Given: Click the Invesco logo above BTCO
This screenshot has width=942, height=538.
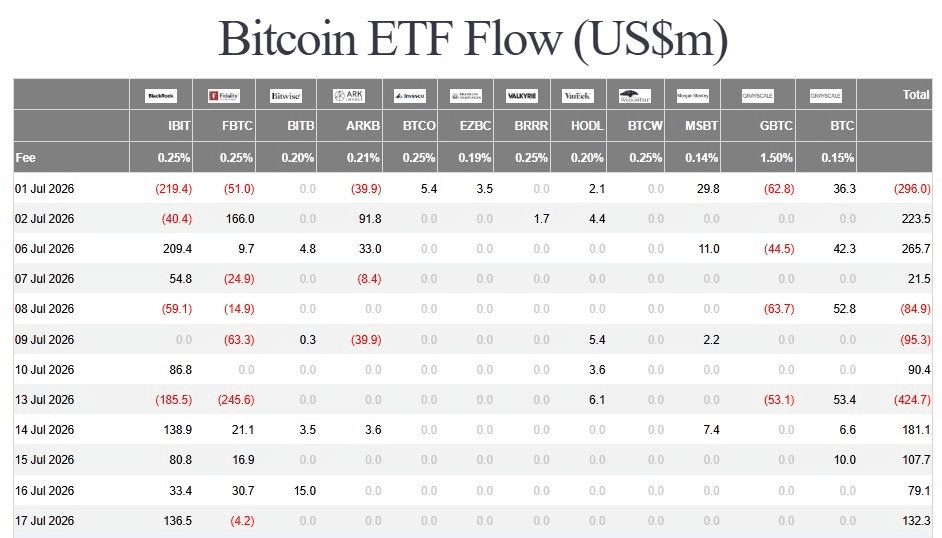Looking at the screenshot, I should (410, 95).
